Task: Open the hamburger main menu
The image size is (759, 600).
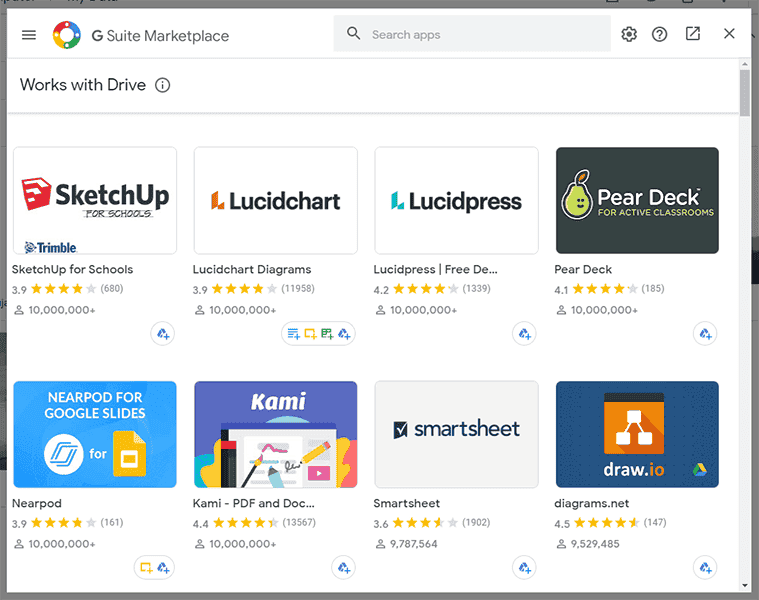Action: pos(29,35)
